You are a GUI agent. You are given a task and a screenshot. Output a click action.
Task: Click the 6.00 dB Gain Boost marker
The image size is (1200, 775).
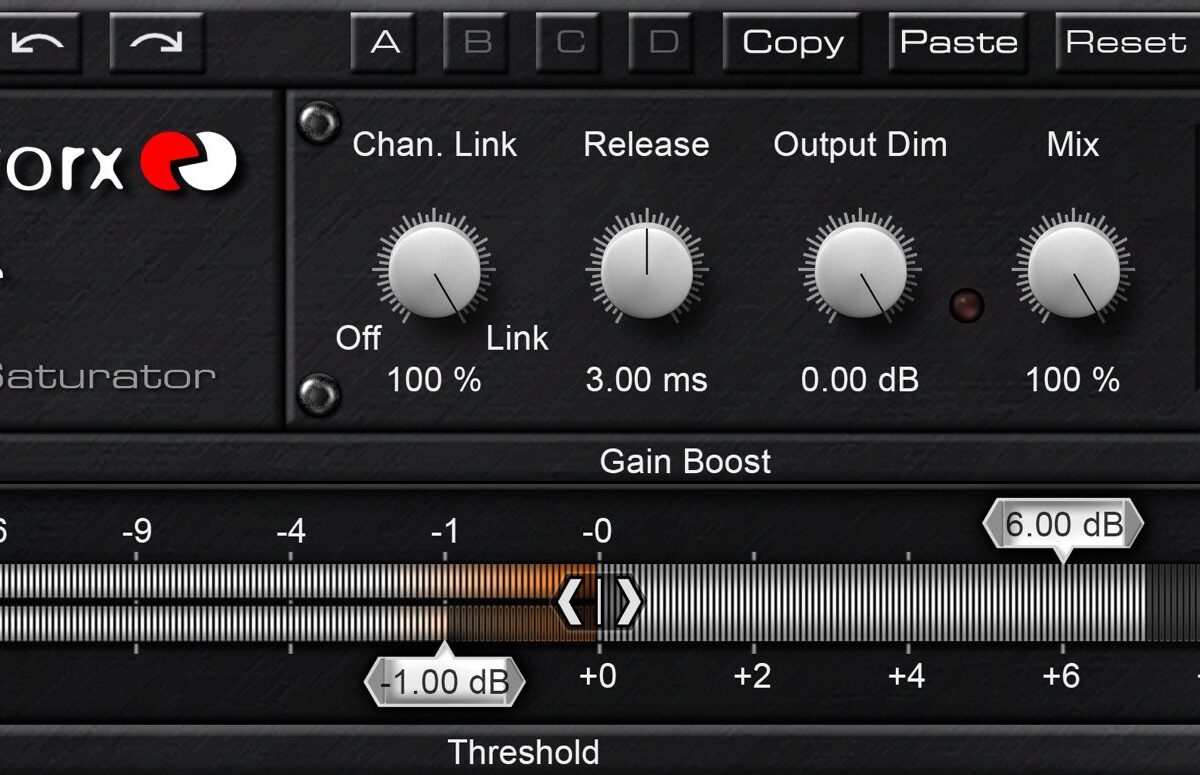coord(1063,525)
